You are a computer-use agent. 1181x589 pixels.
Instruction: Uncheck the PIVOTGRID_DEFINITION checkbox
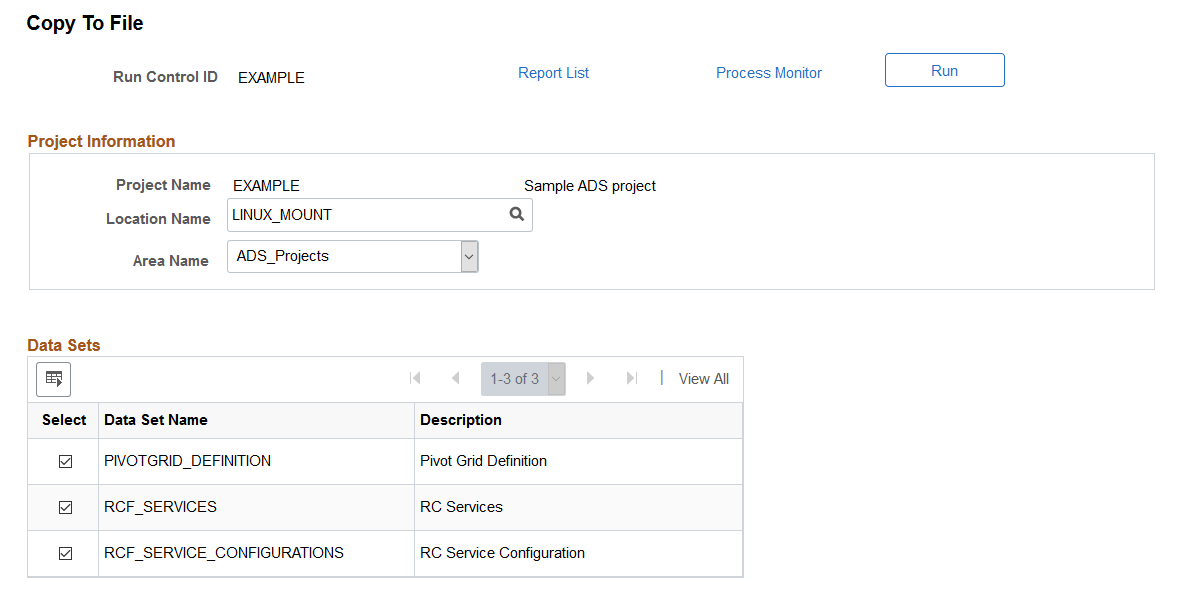tap(66, 462)
